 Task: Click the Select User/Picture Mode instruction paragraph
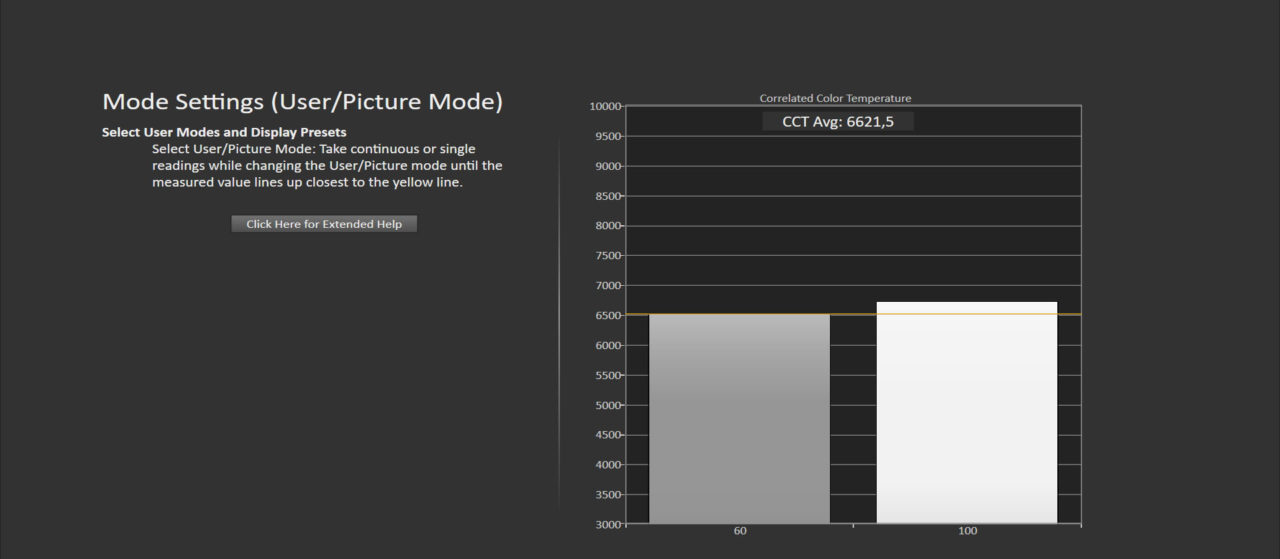tap(327, 166)
